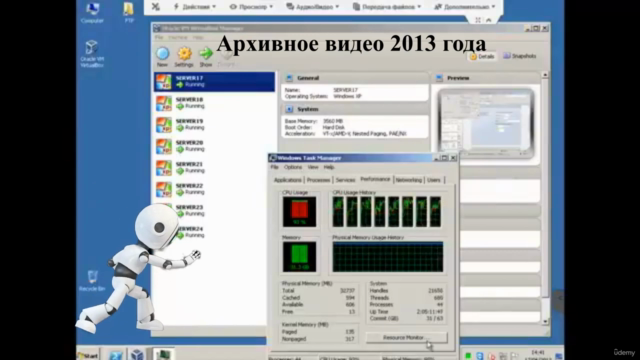The image size is (640, 360).
Task: Open the Help menu in Task Manager
Action: tap(329, 167)
